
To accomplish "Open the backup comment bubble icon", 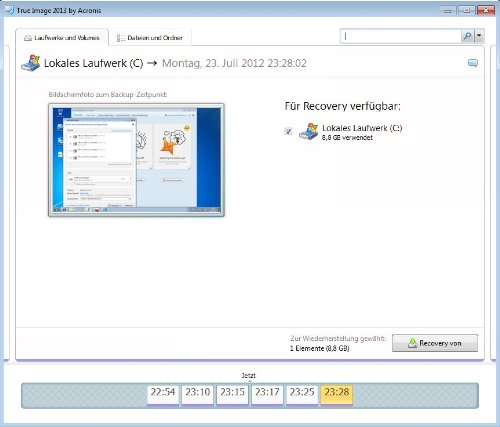I will click(473, 63).
